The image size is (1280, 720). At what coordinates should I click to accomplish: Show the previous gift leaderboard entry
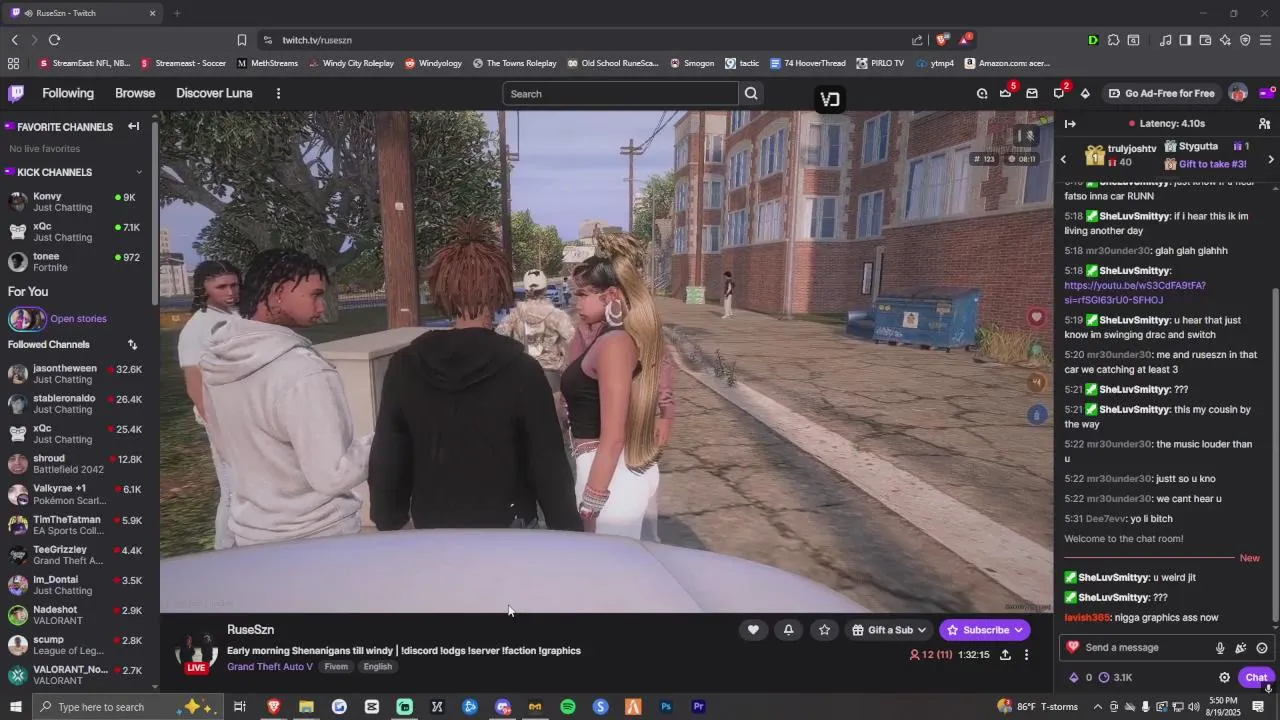pyautogui.click(x=1063, y=159)
